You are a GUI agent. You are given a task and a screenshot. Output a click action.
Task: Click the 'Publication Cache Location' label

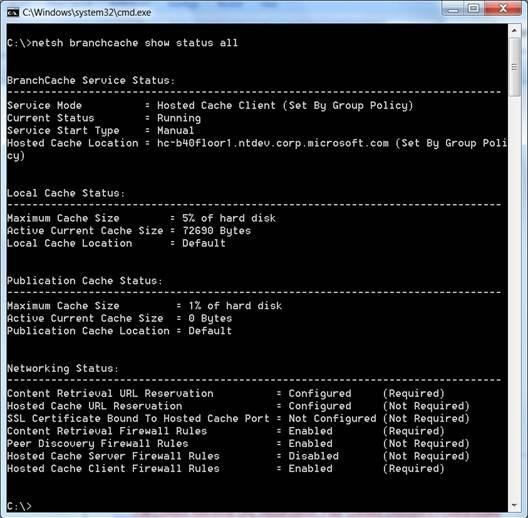pyautogui.click(x=88, y=331)
